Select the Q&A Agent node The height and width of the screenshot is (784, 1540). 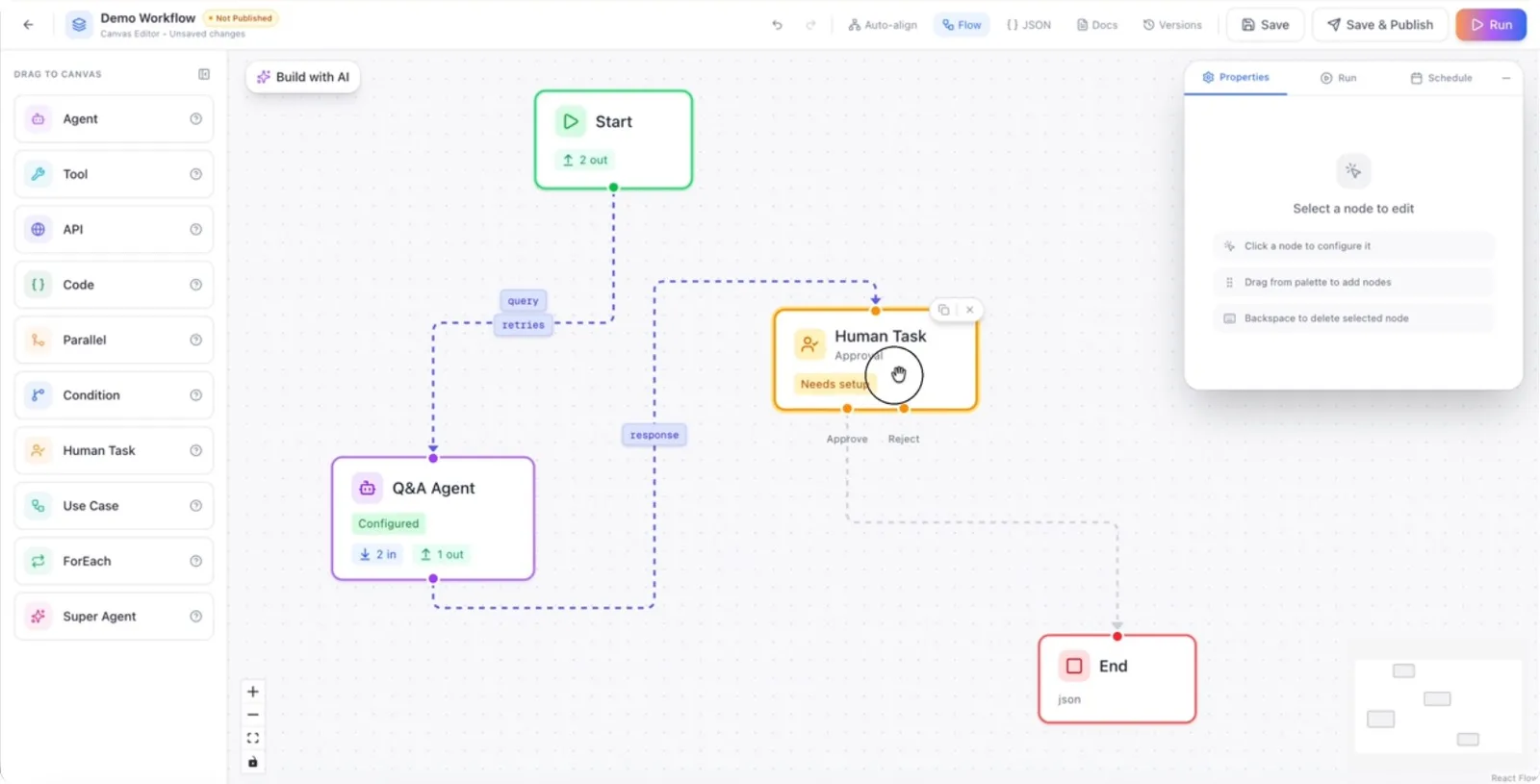tap(433, 518)
